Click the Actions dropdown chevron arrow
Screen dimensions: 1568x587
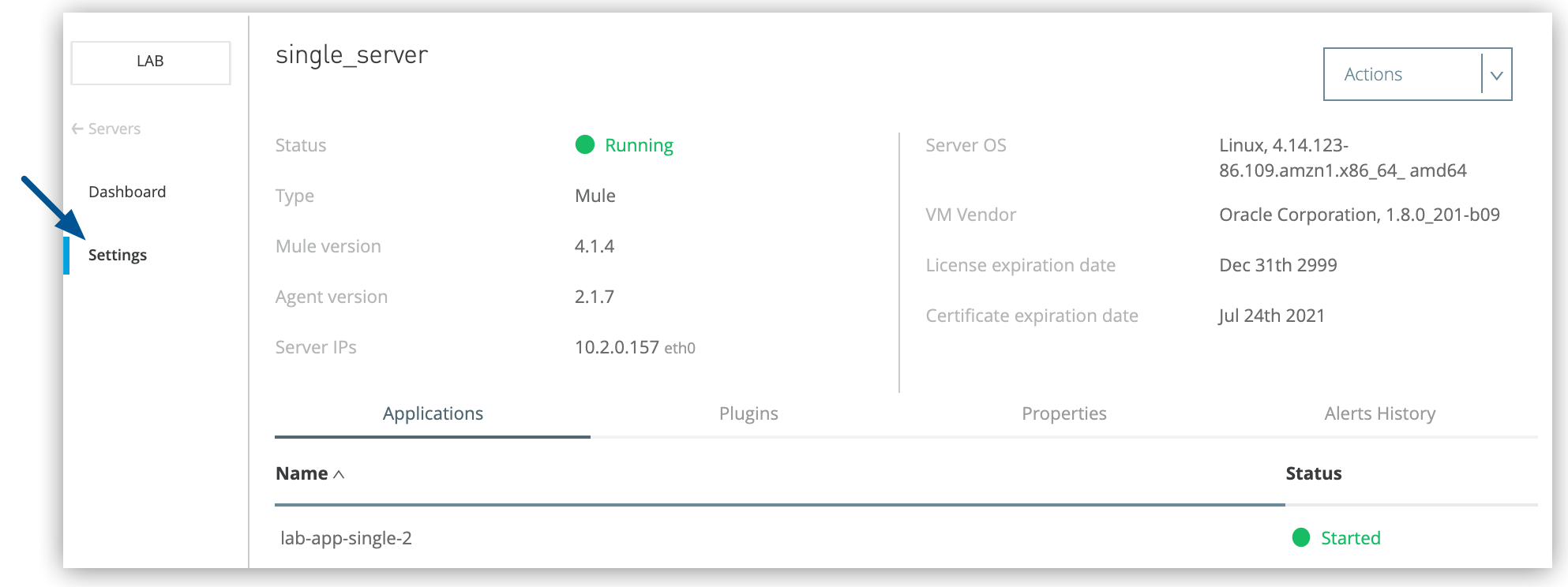[1496, 75]
